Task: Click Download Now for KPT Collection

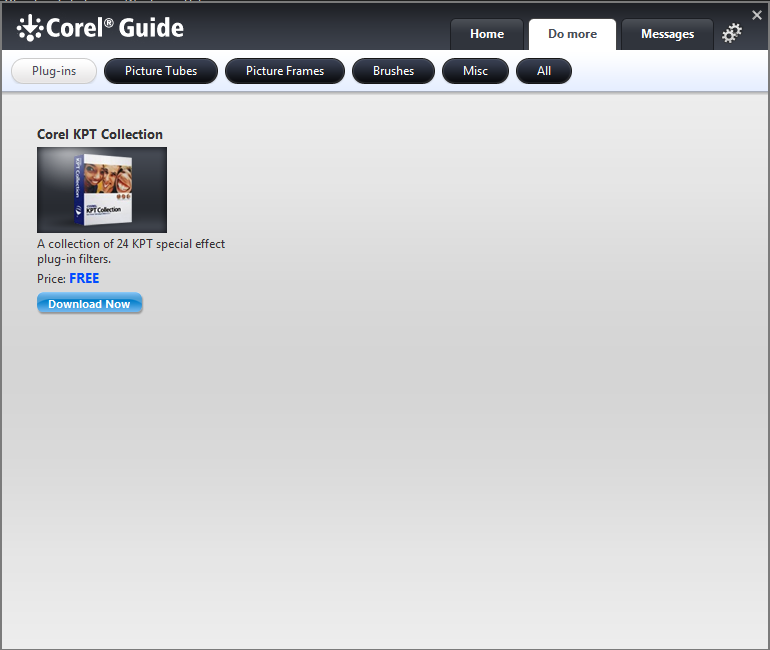Action: [89, 304]
